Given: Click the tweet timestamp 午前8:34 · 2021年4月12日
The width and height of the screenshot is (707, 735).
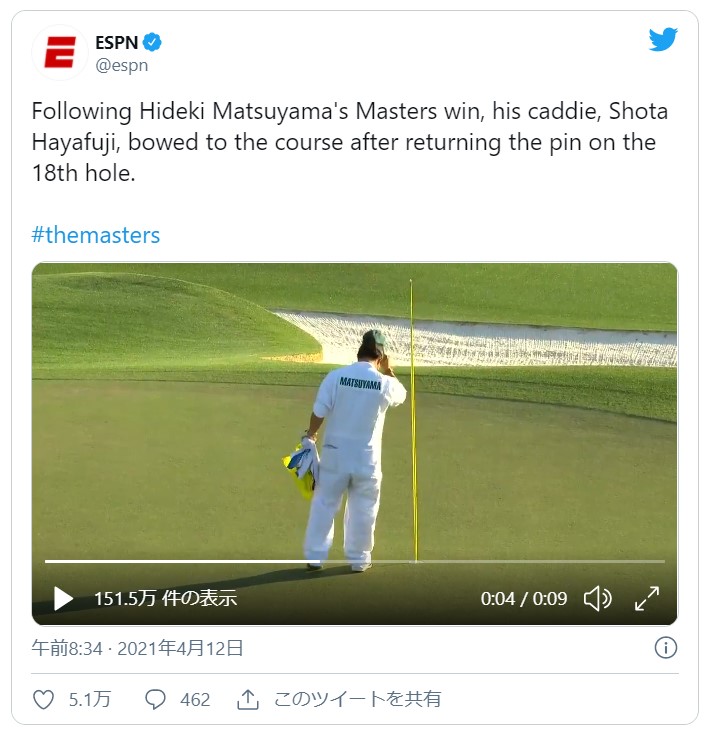Looking at the screenshot, I should 137,648.
